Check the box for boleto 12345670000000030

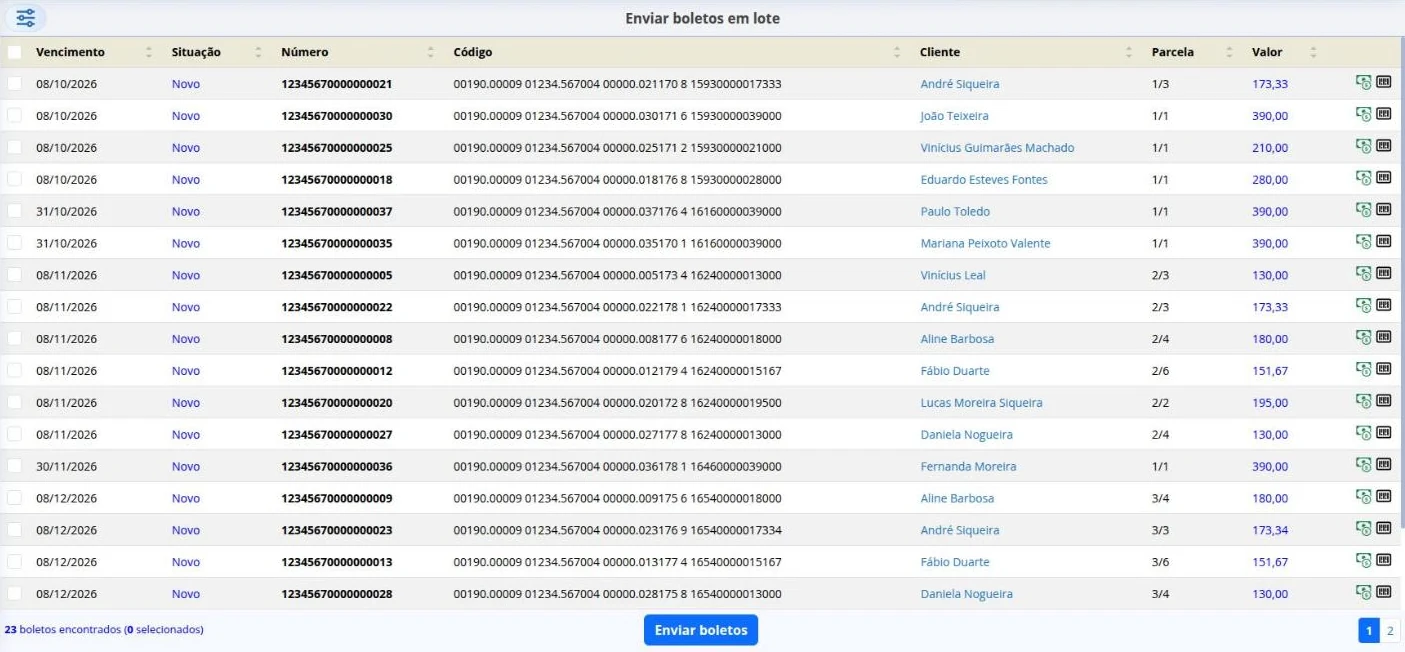pos(14,116)
